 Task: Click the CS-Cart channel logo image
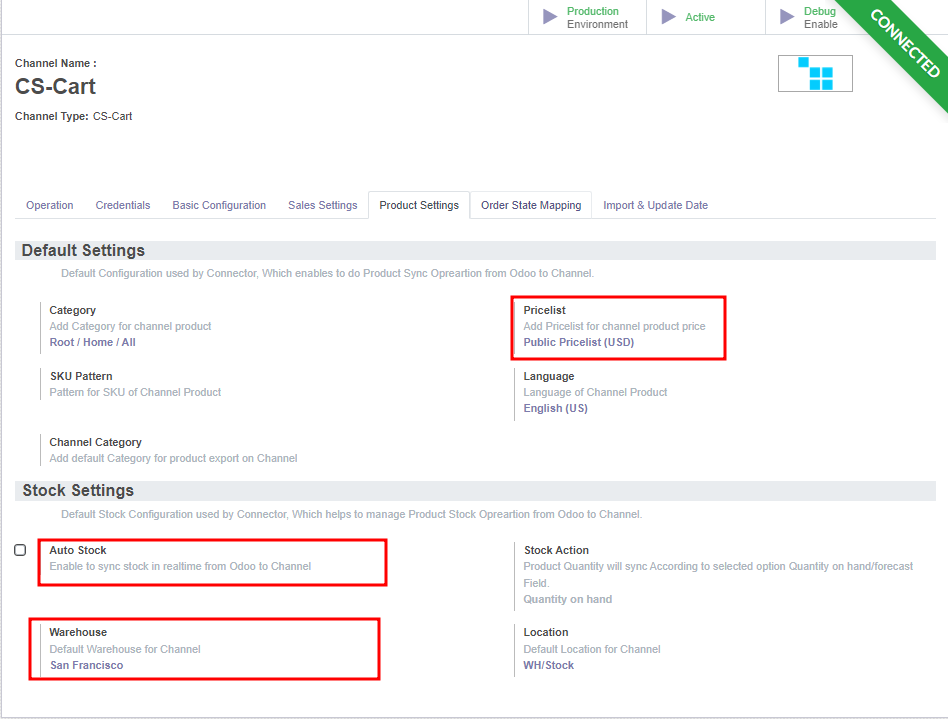coord(815,74)
